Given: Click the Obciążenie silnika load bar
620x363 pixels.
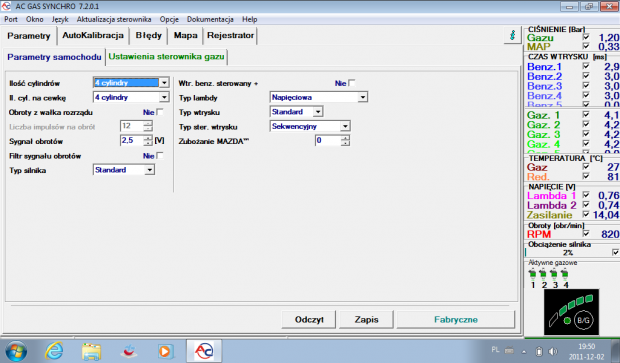Looking at the screenshot, I should point(568,252).
